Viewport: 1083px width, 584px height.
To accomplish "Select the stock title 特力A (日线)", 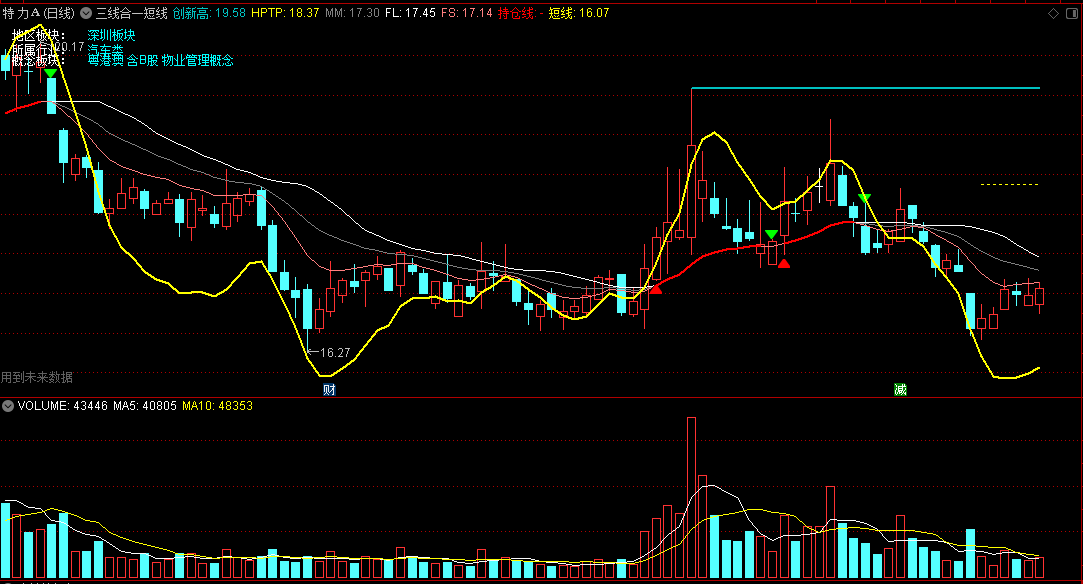I will click(38, 13).
